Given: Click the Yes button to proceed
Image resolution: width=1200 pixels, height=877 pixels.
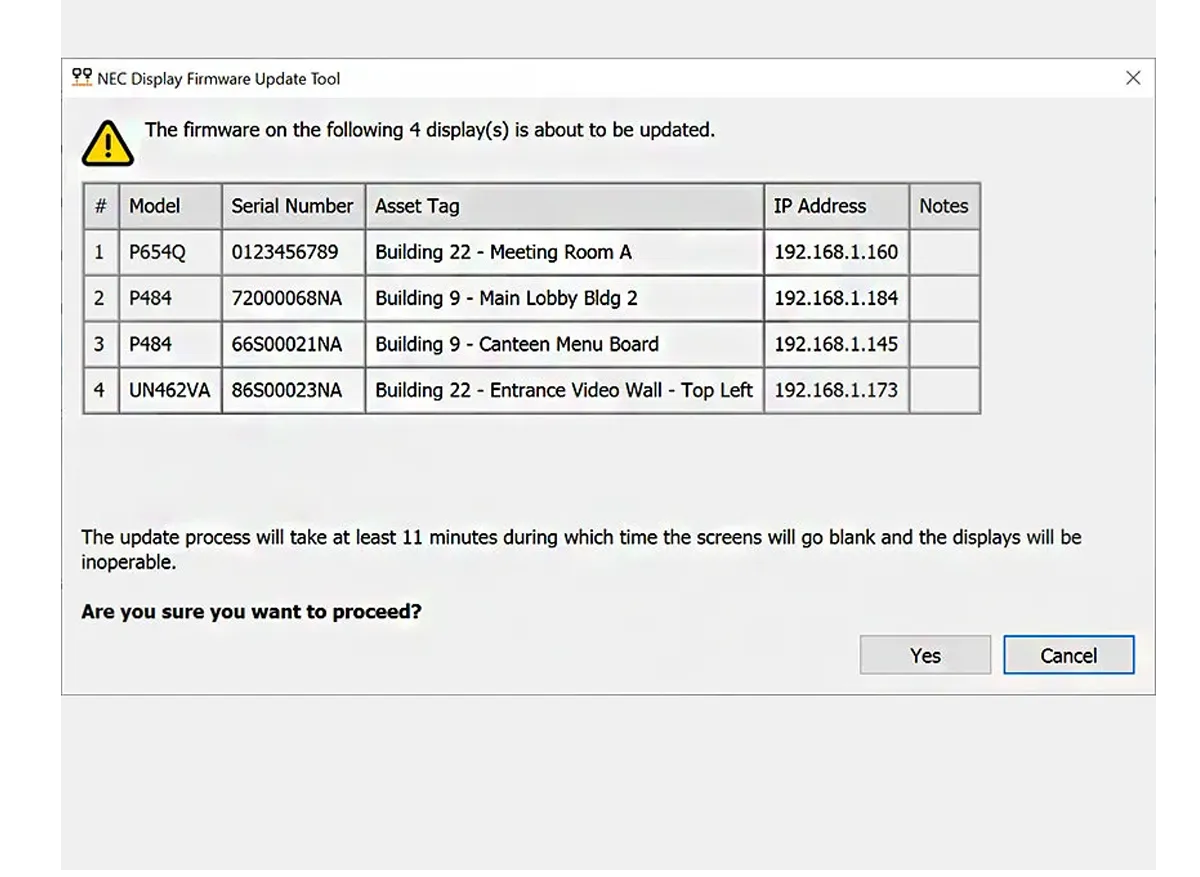Looking at the screenshot, I should (925, 655).
